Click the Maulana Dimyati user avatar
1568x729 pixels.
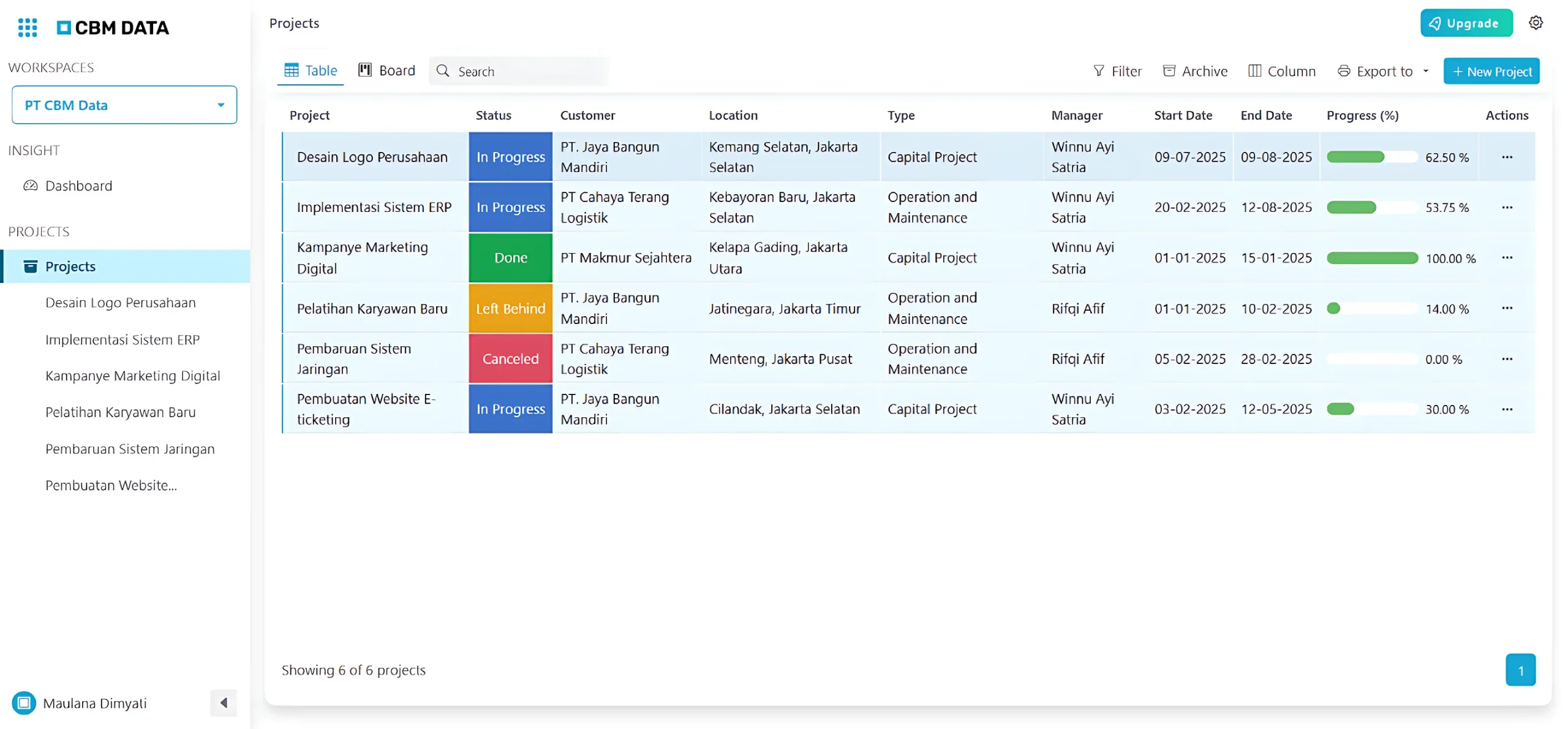pyautogui.click(x=24, y=703)
